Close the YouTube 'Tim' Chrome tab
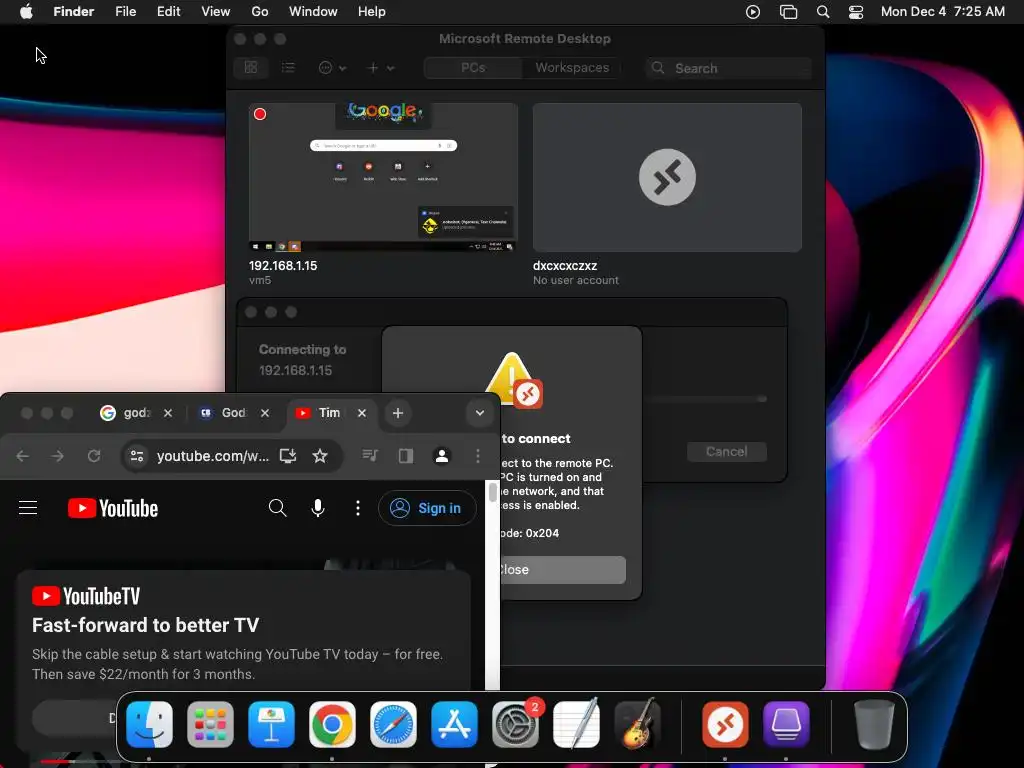Screen dimensions: 1024x768 click(362, 413)
